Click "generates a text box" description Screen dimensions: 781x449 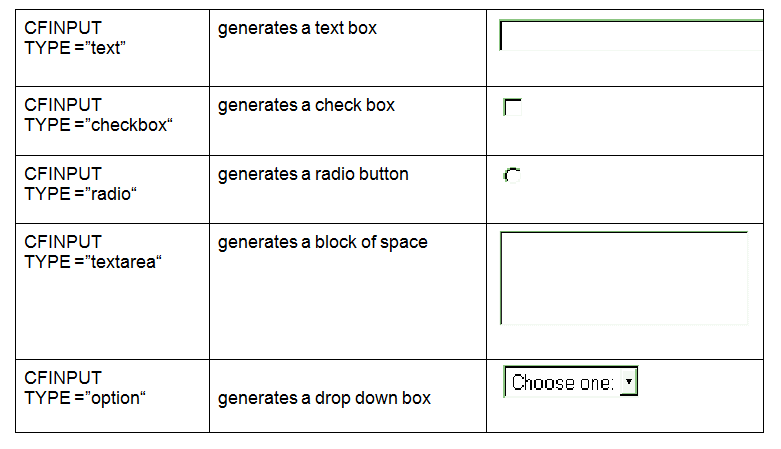297,28
